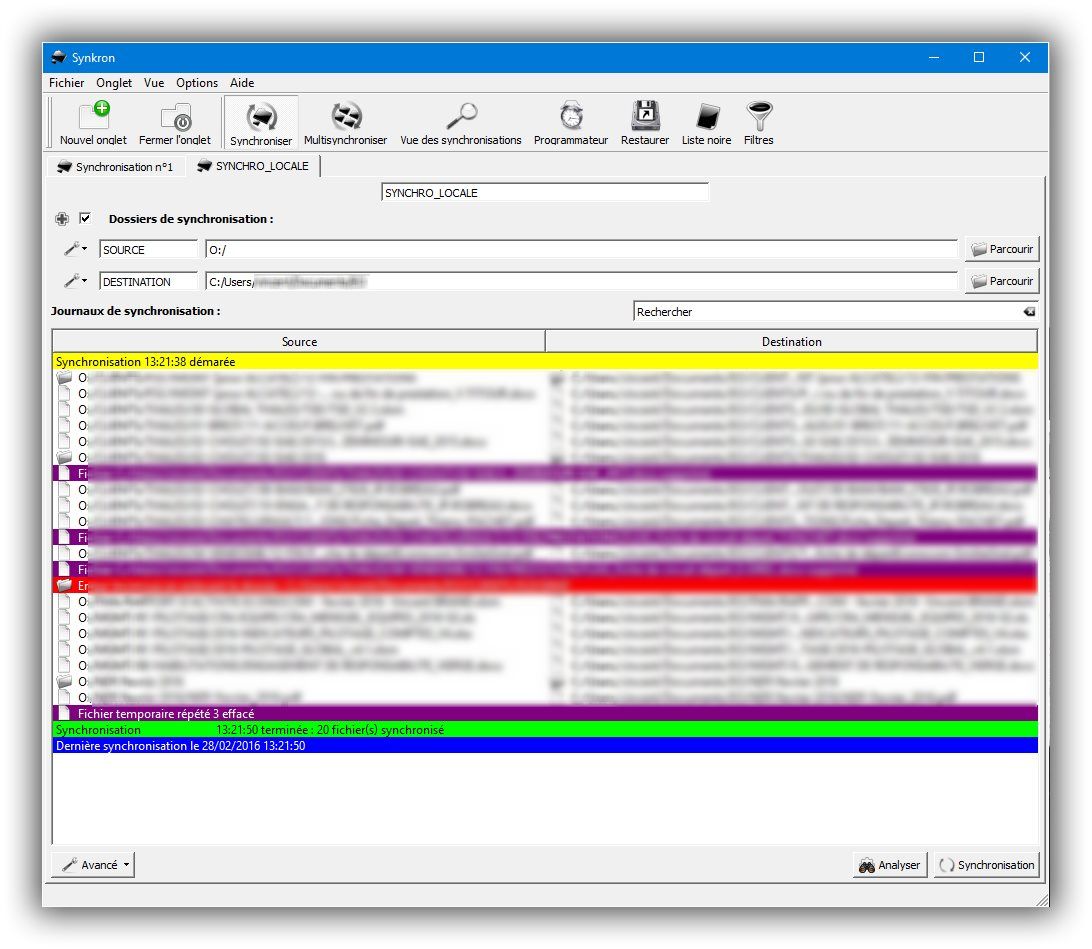
Task: Toggle the Dossiers de synchronisation checkbox
Action: tap(85, 219)
